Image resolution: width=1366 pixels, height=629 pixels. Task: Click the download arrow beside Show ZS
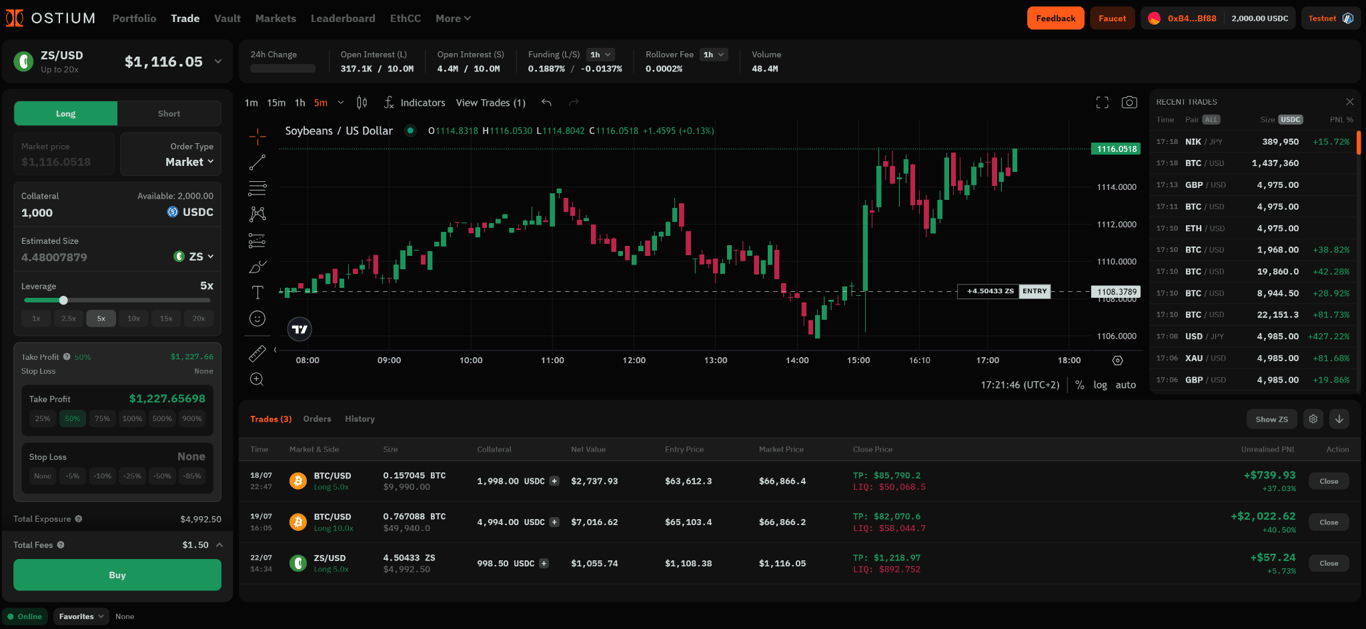coord(1339,419)
